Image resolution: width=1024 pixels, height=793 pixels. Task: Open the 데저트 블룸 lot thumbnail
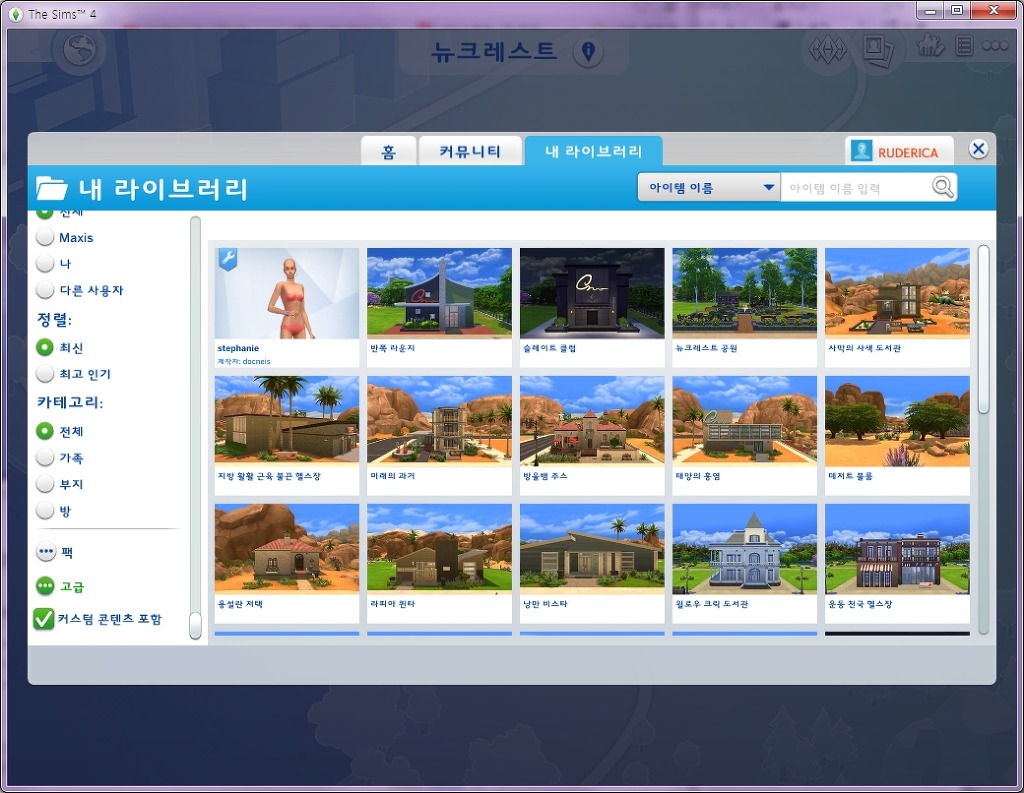tap(897, 421)
